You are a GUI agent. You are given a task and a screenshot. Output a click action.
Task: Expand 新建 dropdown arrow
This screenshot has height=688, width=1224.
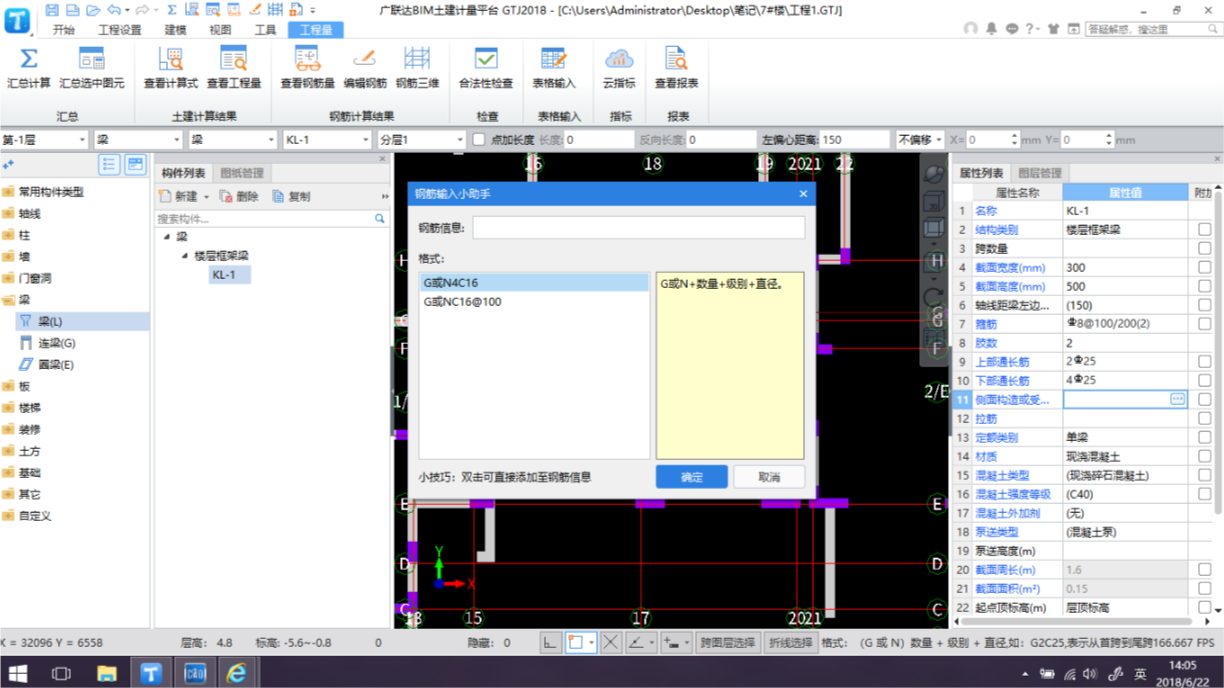(206, 197)
